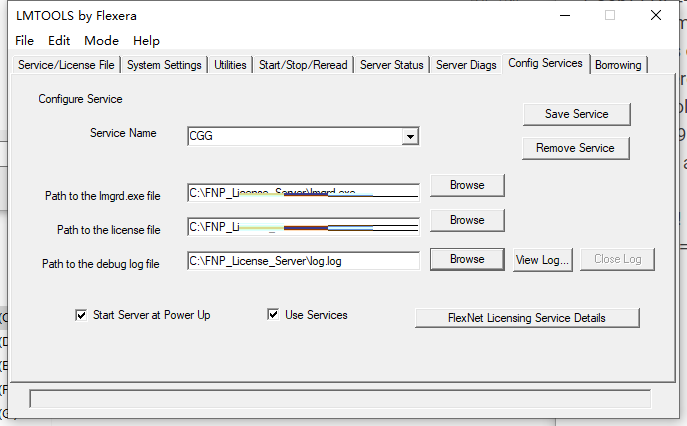Click the lmgrd.exe path input field
Viewport: 687px width, 426px height.
point(303,193)
